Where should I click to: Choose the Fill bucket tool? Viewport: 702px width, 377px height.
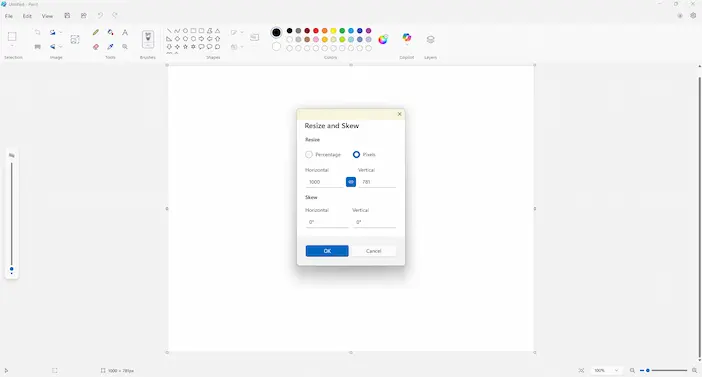(x=110, y=32)
